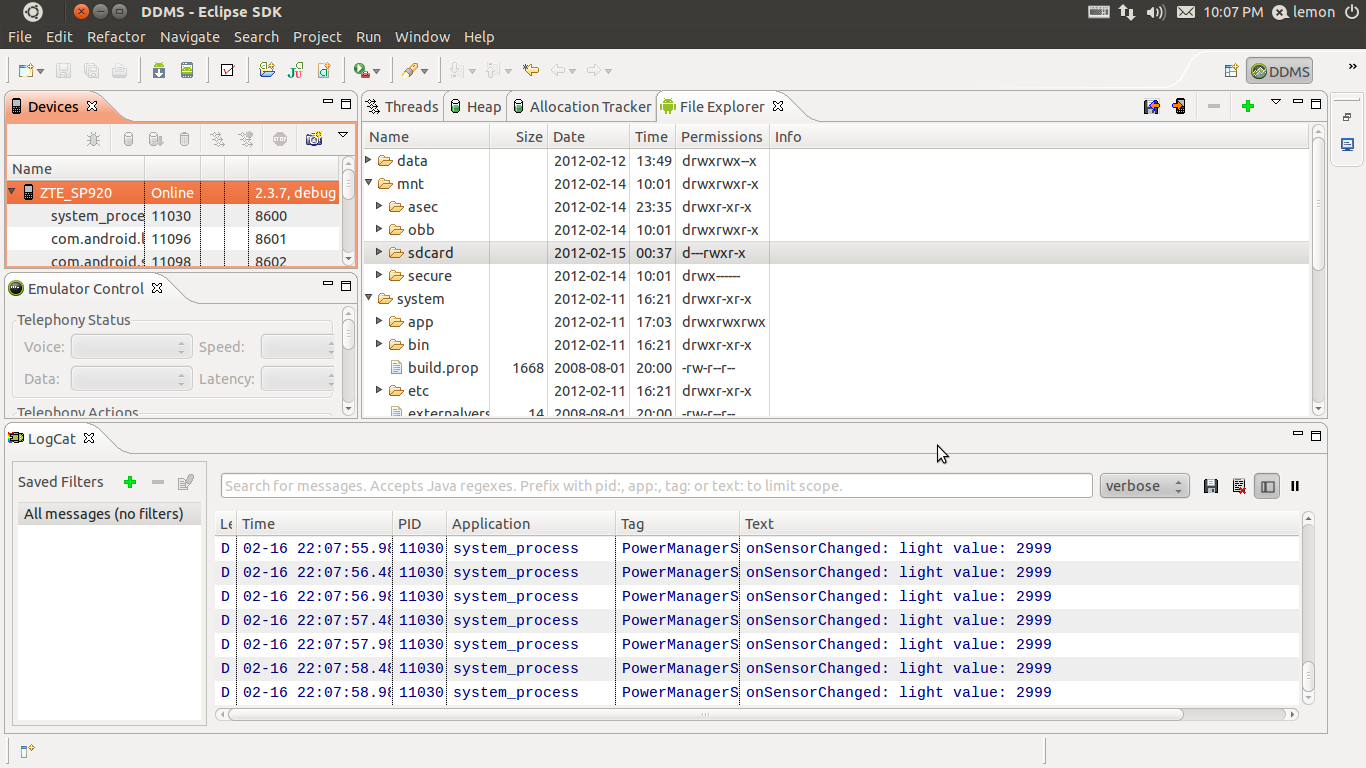Collapse the ZTE_SP920 device tree

click(13, 192)
